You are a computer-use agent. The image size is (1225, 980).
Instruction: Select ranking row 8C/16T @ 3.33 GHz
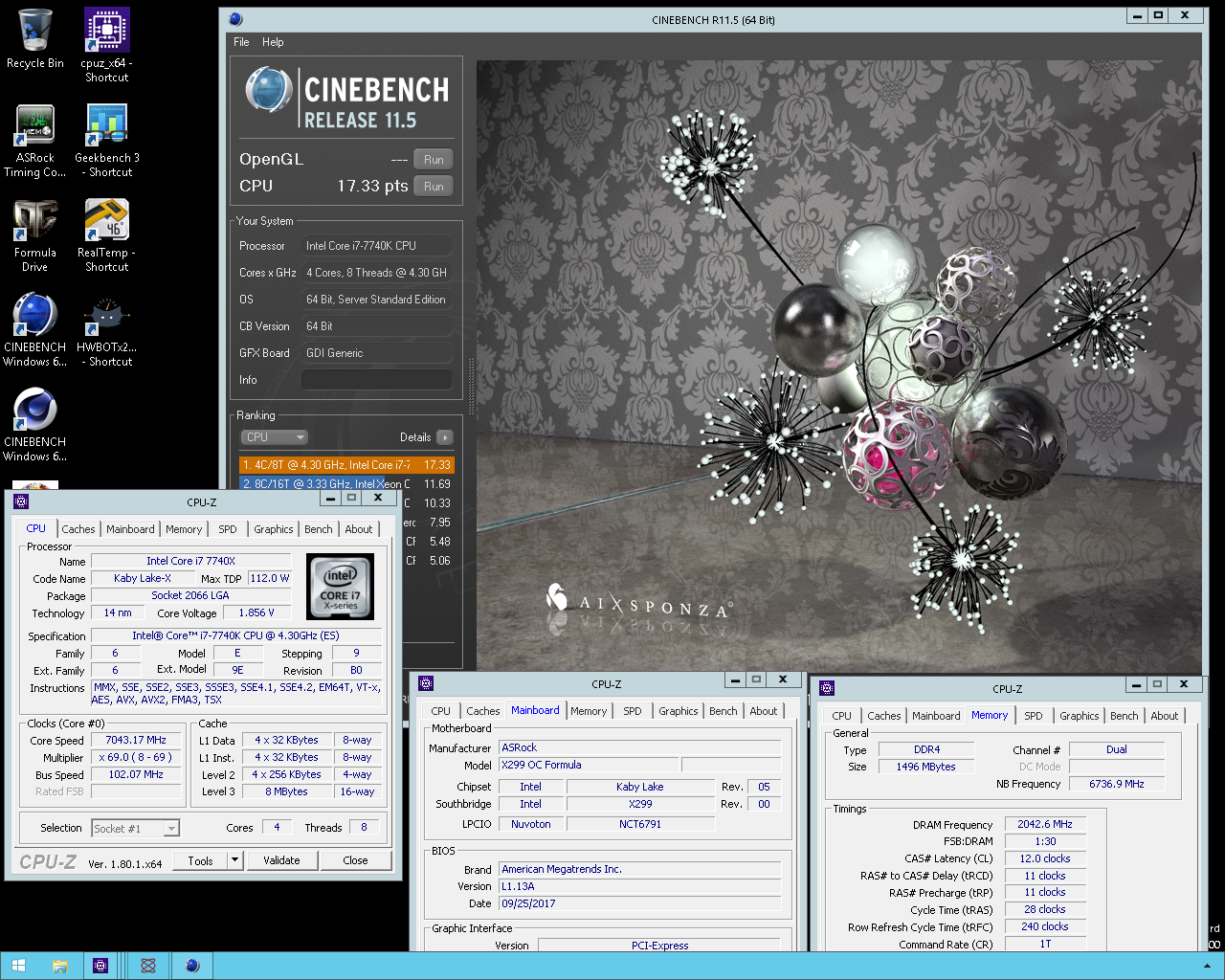[x=346, y=484]
